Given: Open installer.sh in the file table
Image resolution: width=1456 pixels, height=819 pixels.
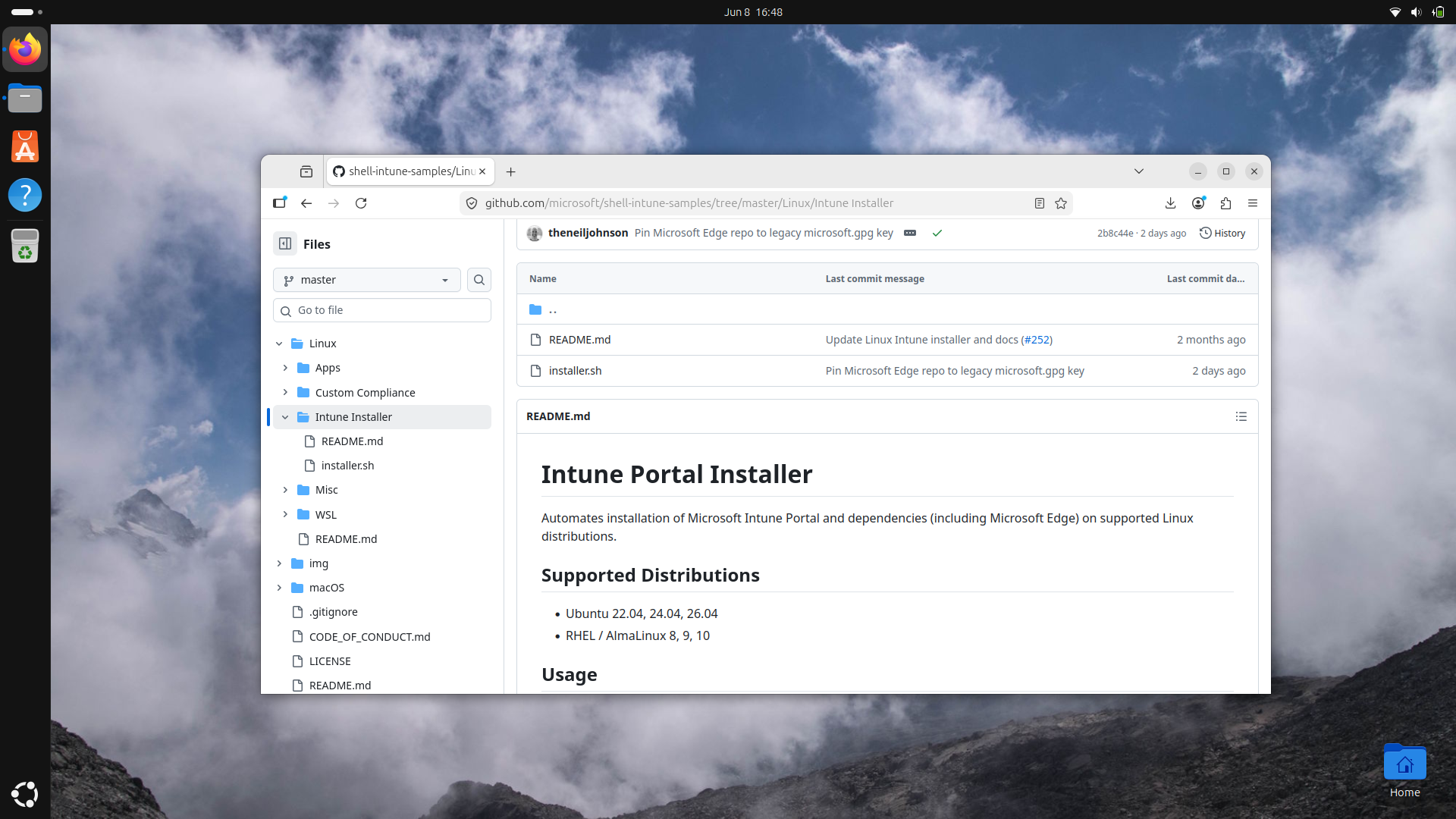Looking at the screenshot, I should [x=575, y=371].
